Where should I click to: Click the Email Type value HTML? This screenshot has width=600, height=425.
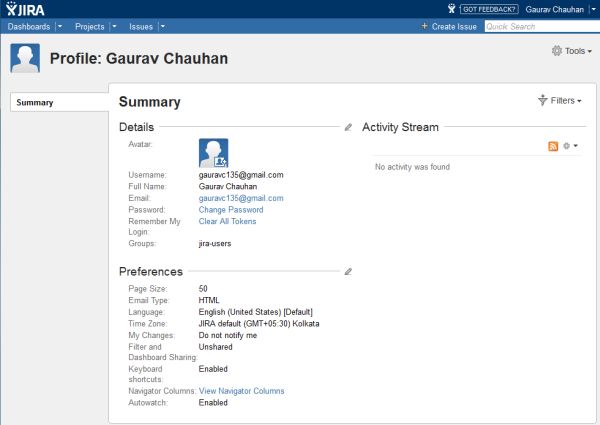[209, 300]
